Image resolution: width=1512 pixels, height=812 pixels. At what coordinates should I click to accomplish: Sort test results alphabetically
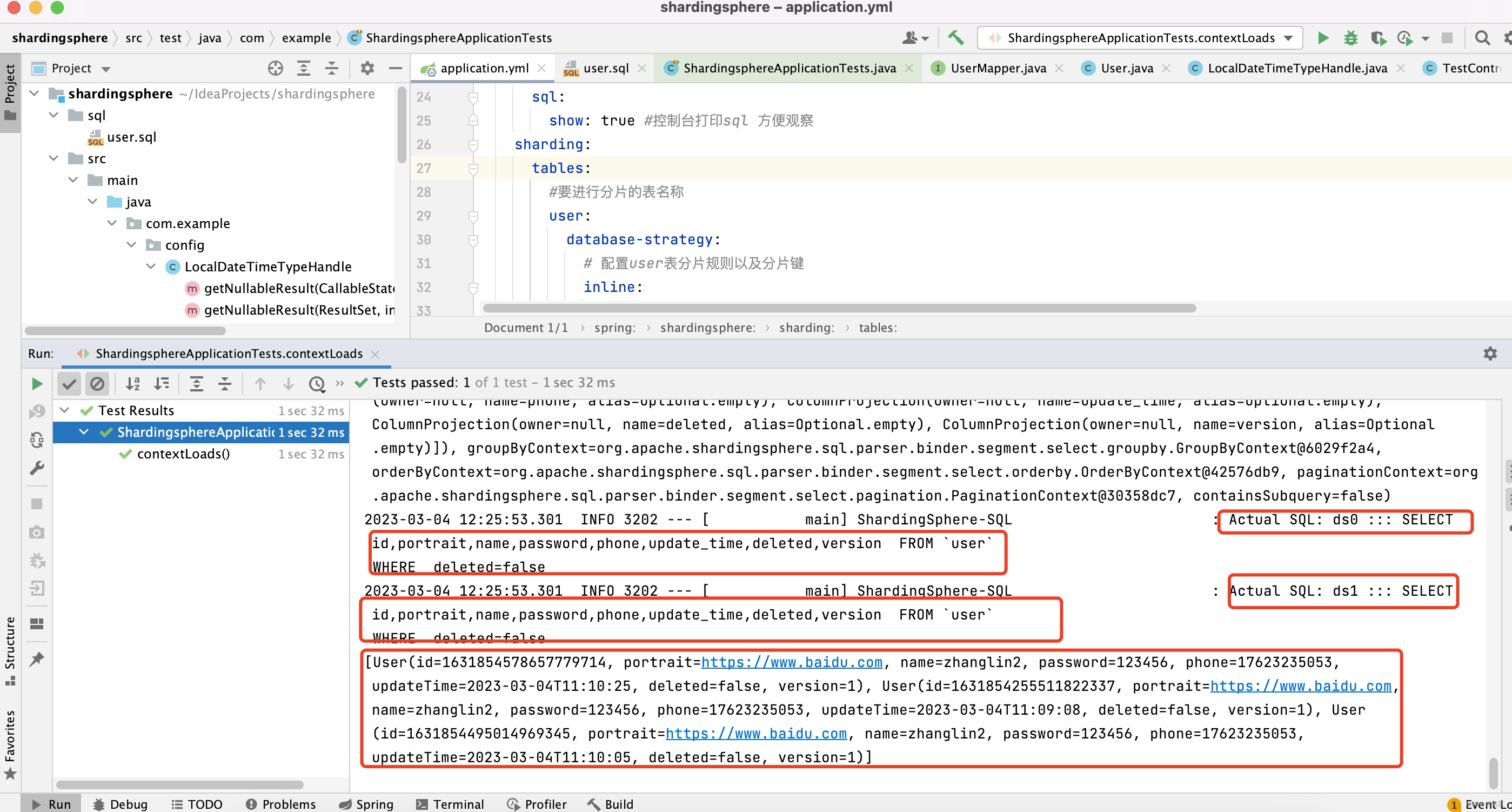[133, 384]
